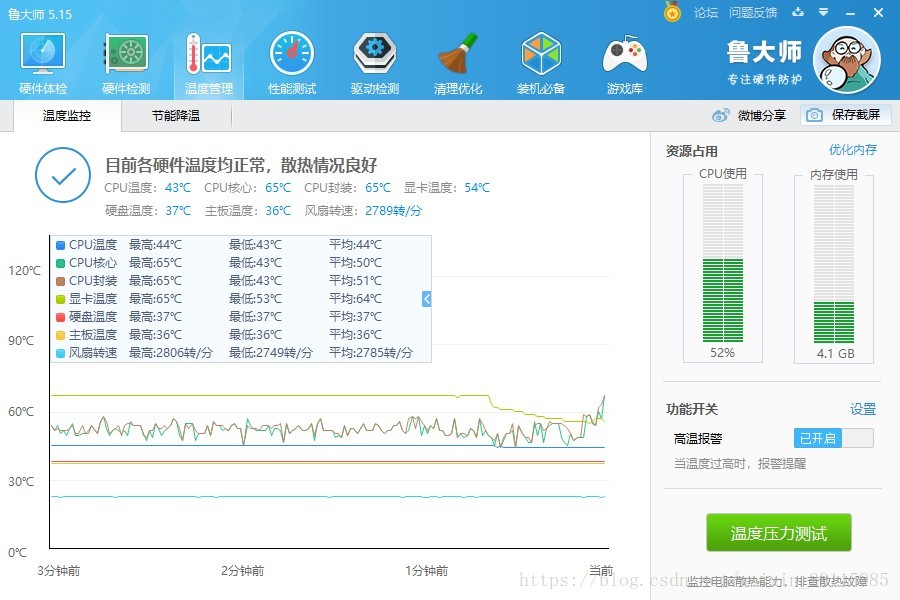Toggle 主板温度 orange legend swatch
Viewport: 900px width, 600px height.
(60, 335)
